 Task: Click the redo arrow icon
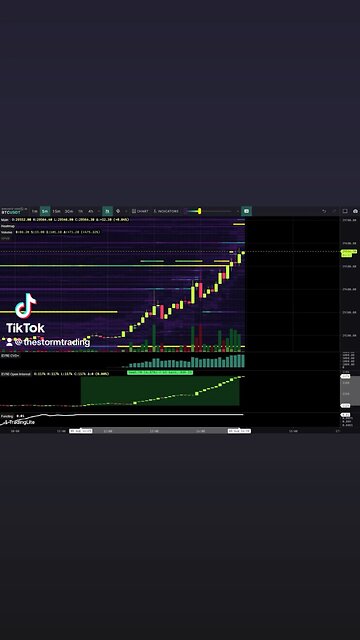pos(334,211)
